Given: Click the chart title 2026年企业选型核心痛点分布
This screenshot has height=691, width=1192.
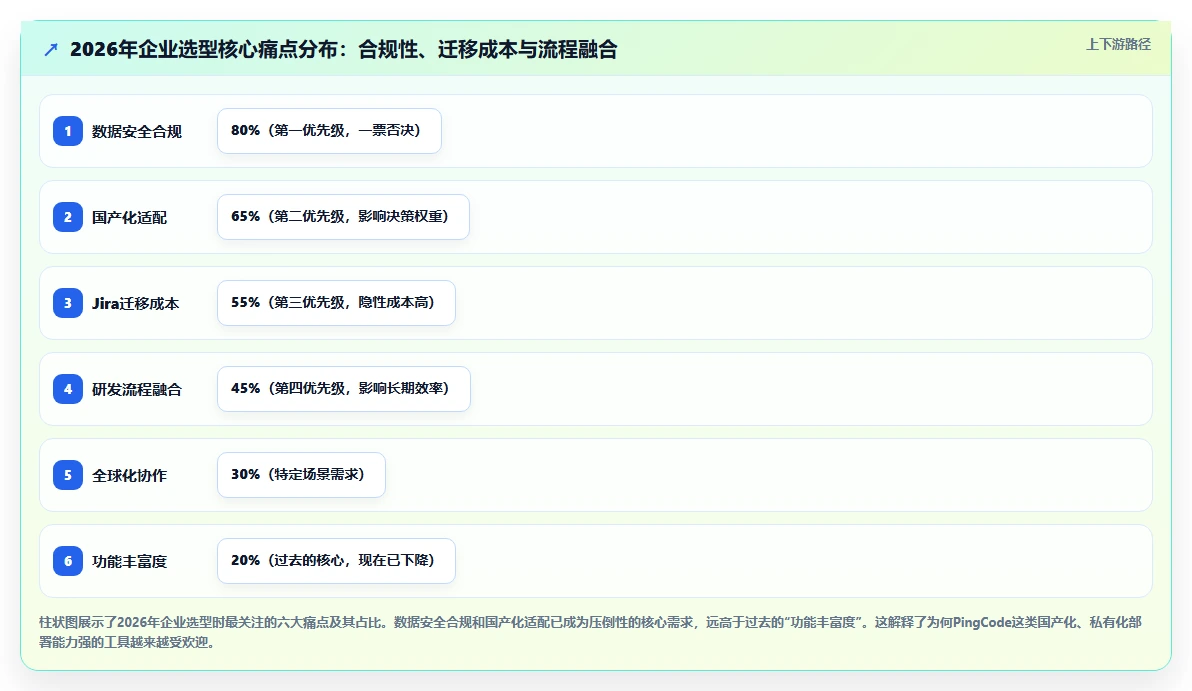Looking at the screenshot, I should click(x=343, y=49).
